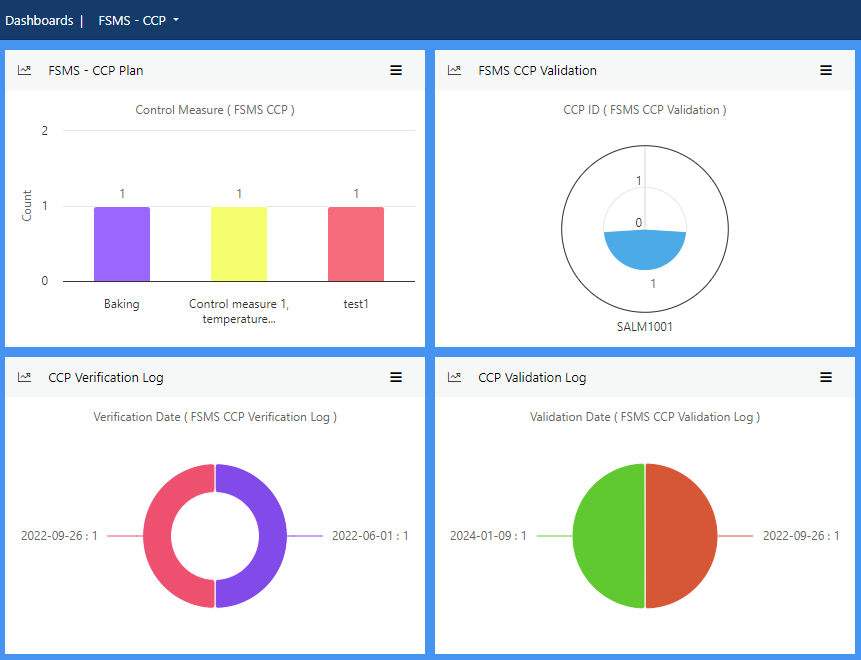This screenshot has width=861, height=660.
Task: Click the 2024-01-09 : 1 pie label
Action: point(488,536)
